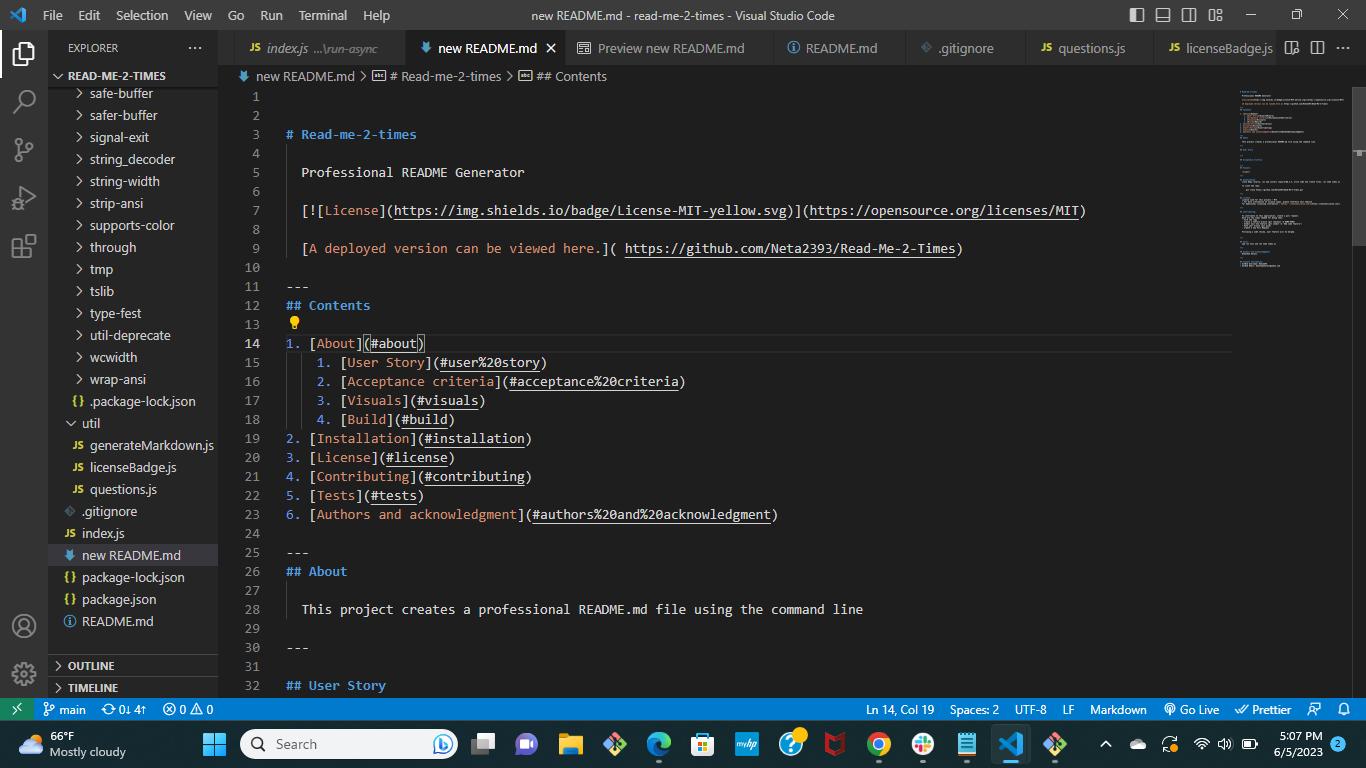Open the Terminal menu
Screen dimensions: 1366x768
click(322, 15)
